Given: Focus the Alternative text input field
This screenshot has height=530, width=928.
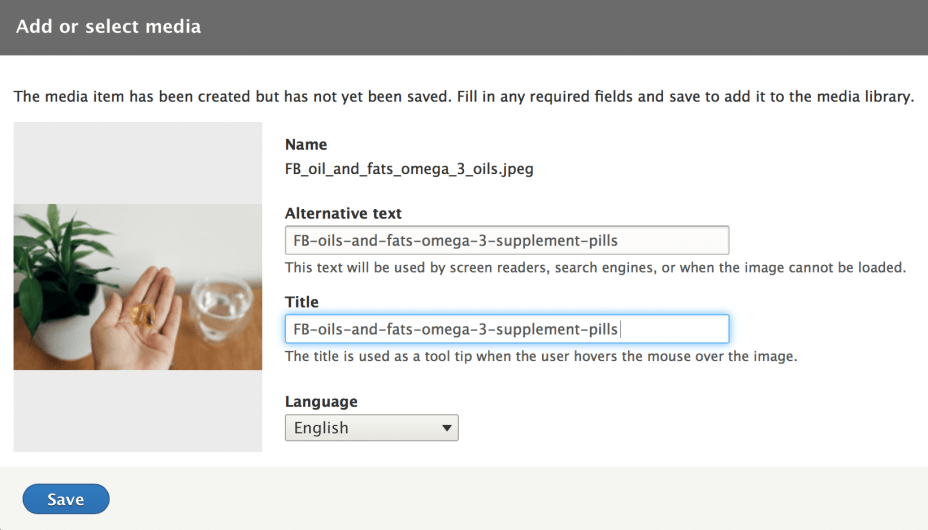Looking at the screenshot, I should coord(507,240).
